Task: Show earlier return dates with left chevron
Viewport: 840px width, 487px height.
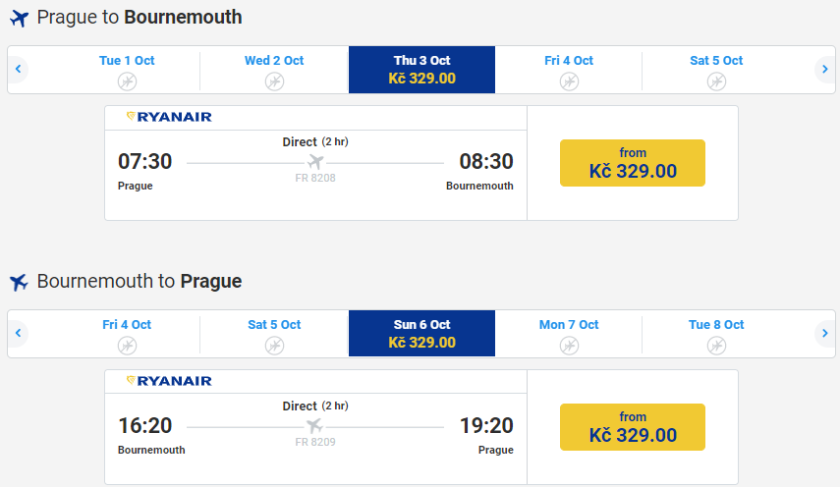Action: tap(18, 334)
